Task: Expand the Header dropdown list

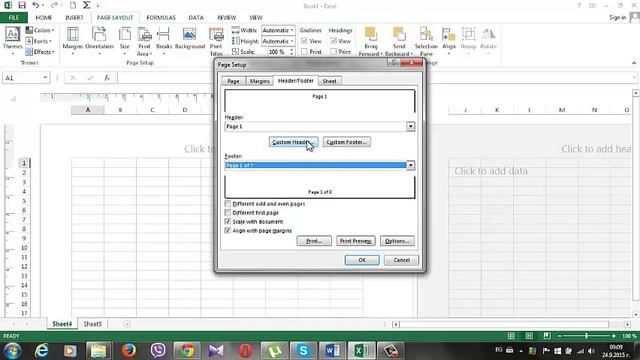Action: 410,127
